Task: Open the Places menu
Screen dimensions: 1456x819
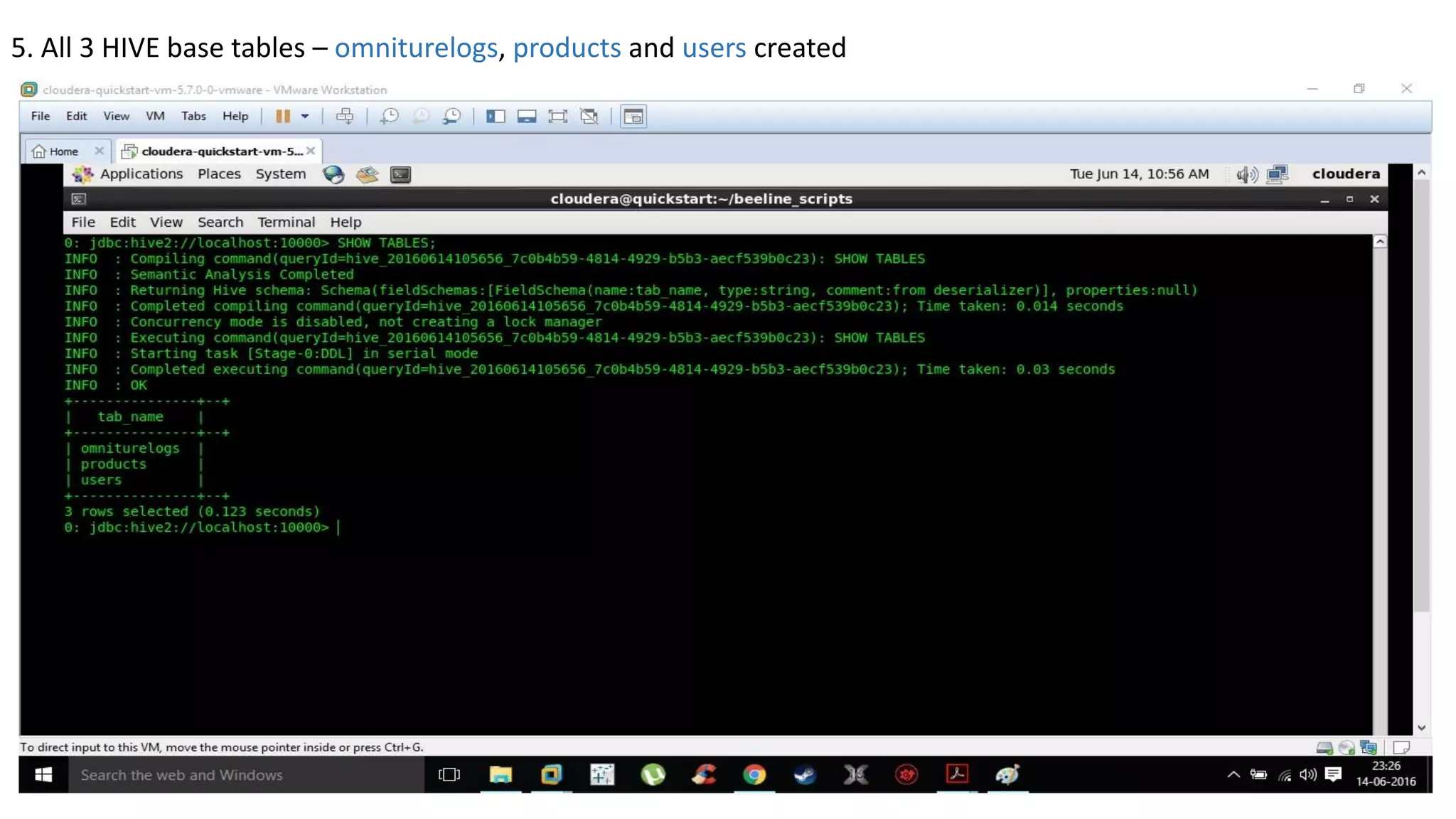Action: click(x=219, y=174)
